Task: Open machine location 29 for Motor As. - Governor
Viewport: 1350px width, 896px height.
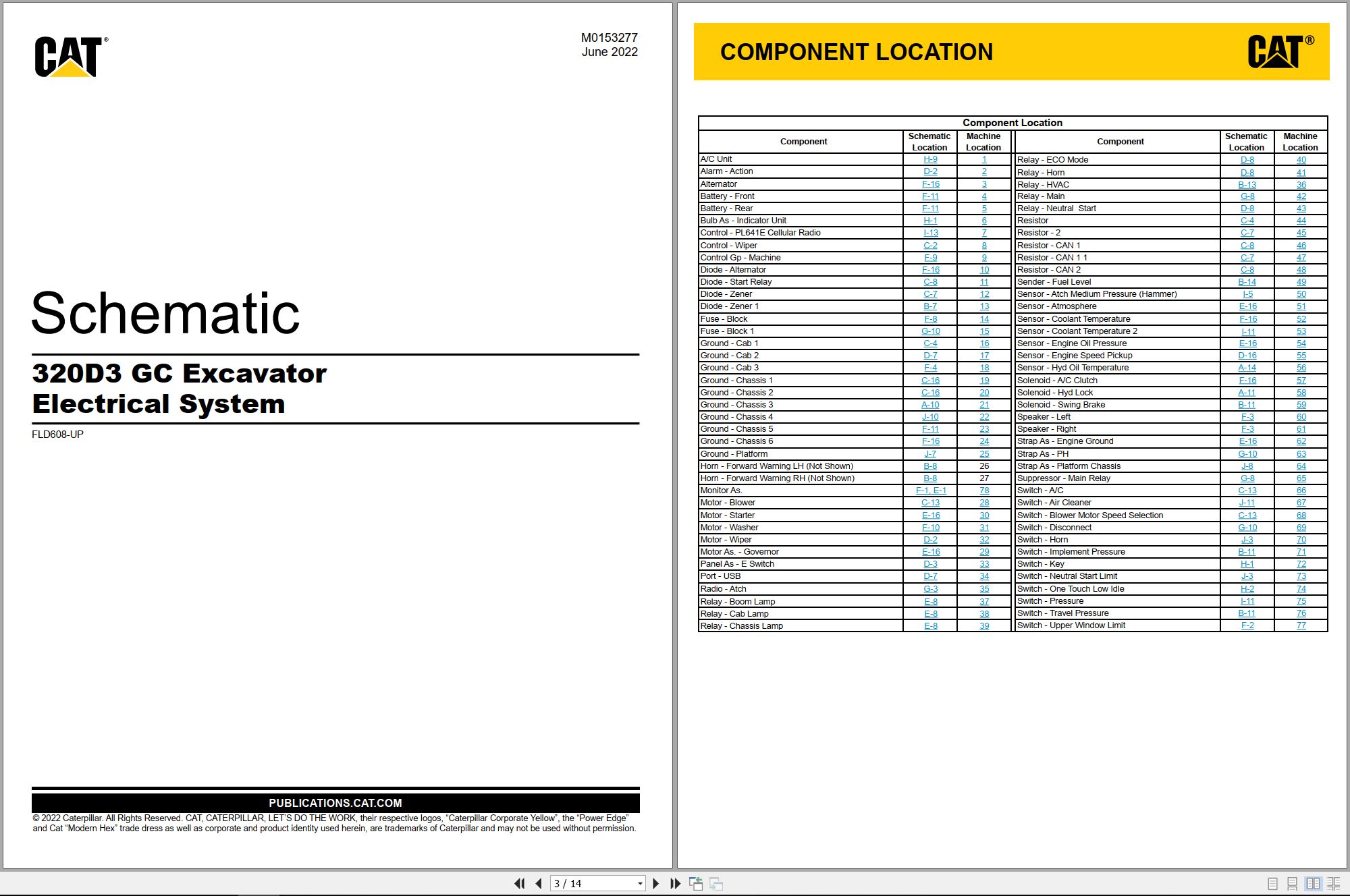Action: pyautogui.click(x=984, y=552)
